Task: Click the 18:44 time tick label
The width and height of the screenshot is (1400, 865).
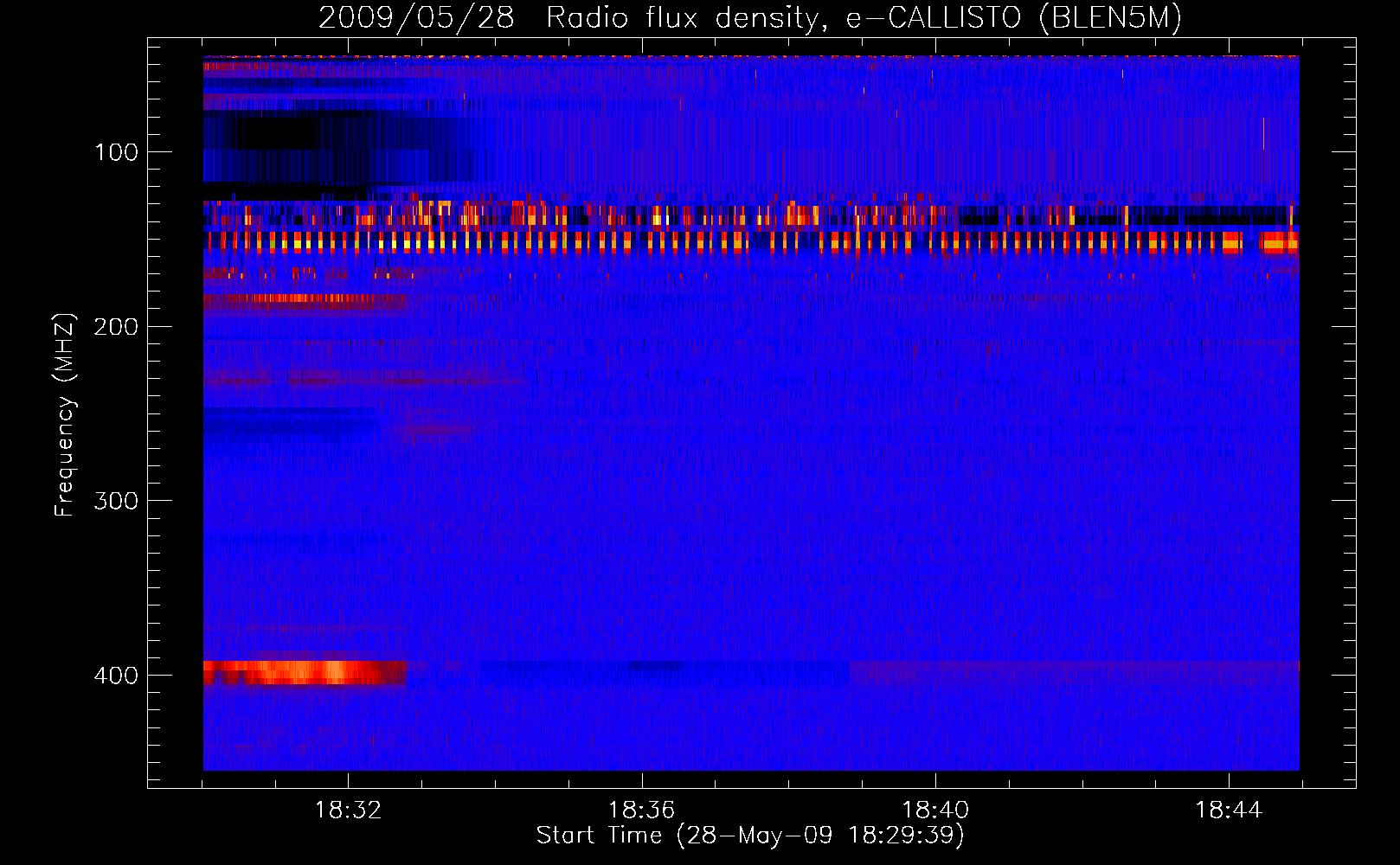Action: pos(1229,811)
